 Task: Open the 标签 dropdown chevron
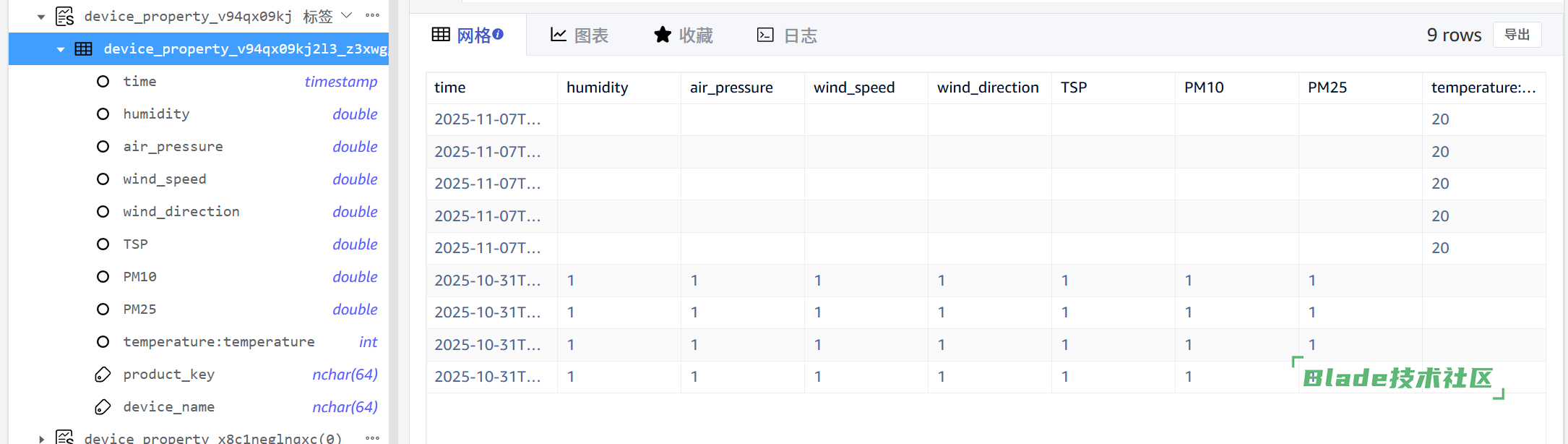click(x=347, y=15)
